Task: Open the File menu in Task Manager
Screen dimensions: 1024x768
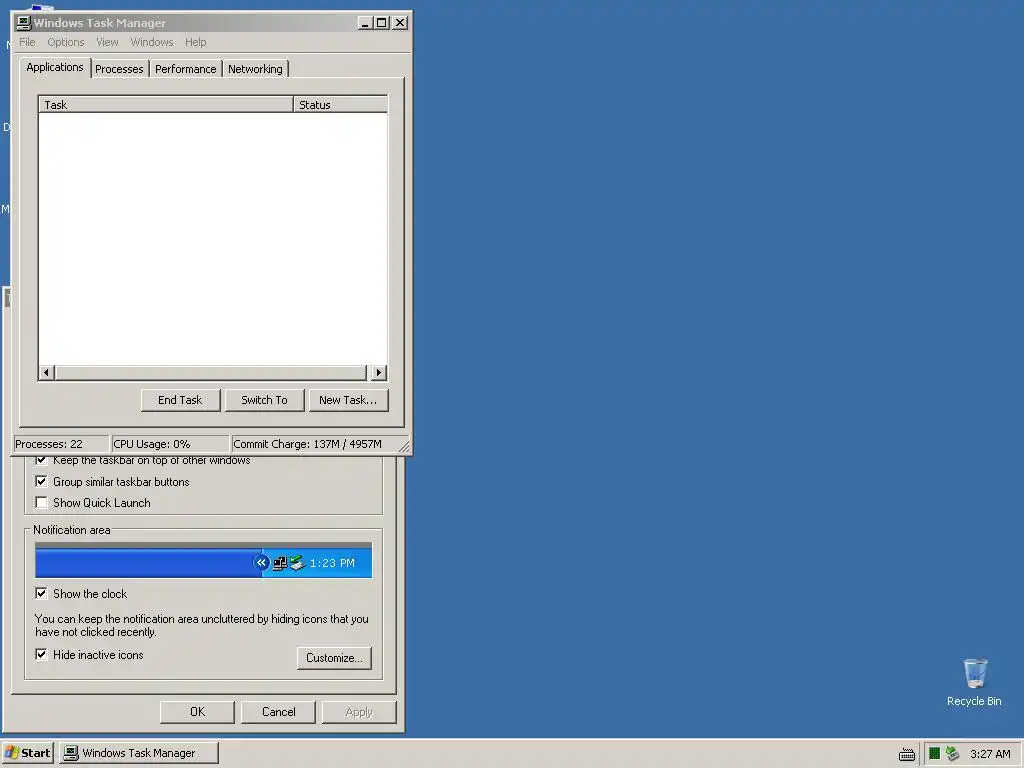Action: click(x=27, y=42)
